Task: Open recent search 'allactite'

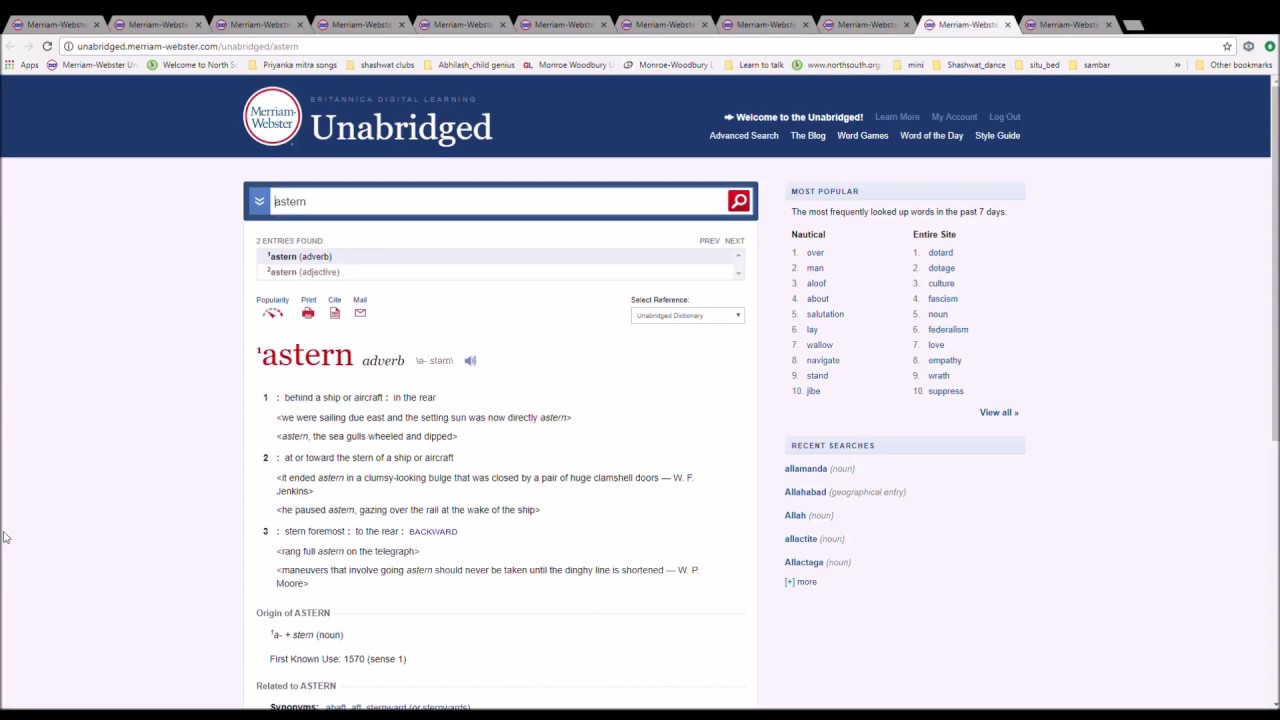Action: [801, 539]
